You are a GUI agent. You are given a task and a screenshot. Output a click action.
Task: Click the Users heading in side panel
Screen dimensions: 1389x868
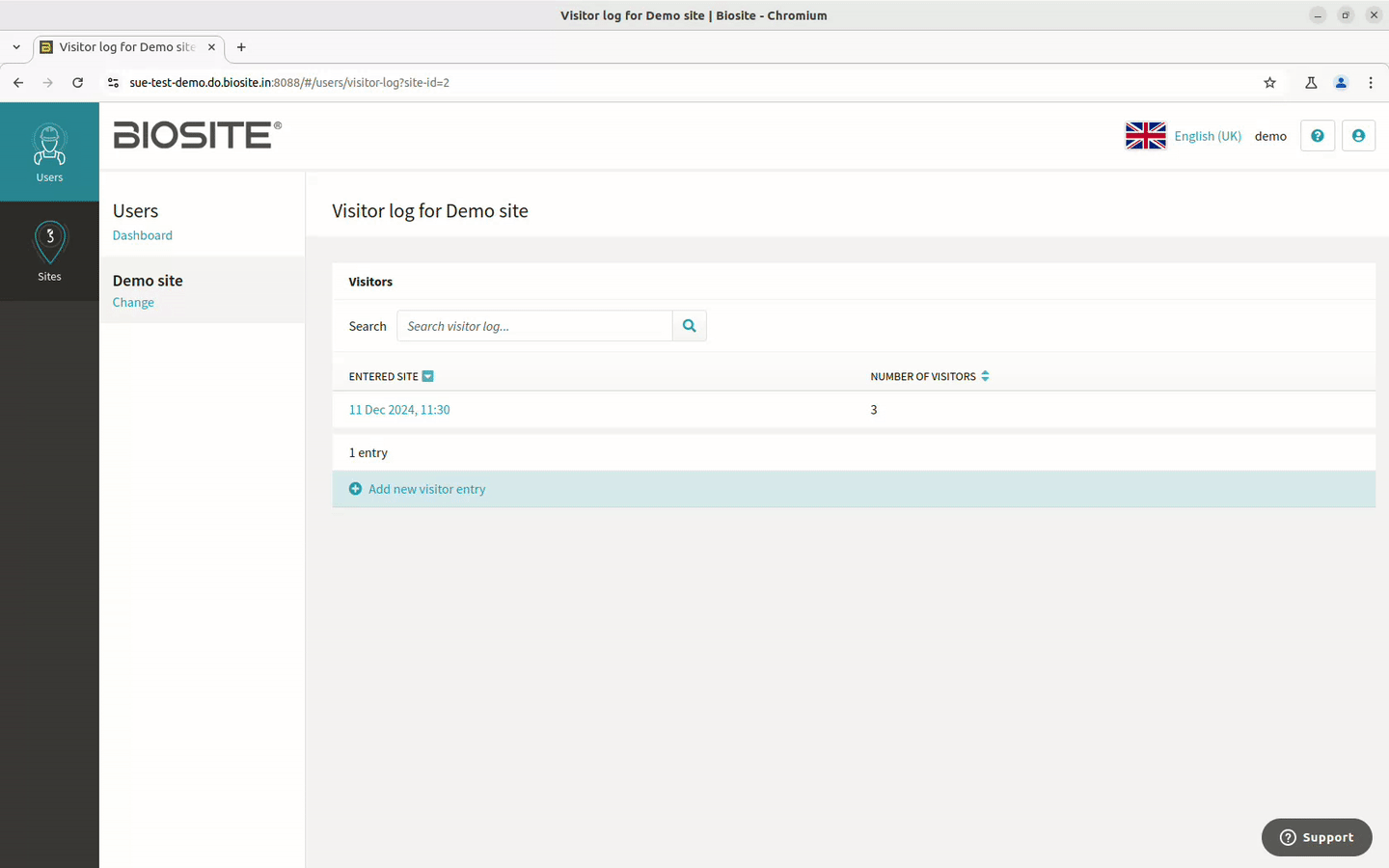point(135,211)
